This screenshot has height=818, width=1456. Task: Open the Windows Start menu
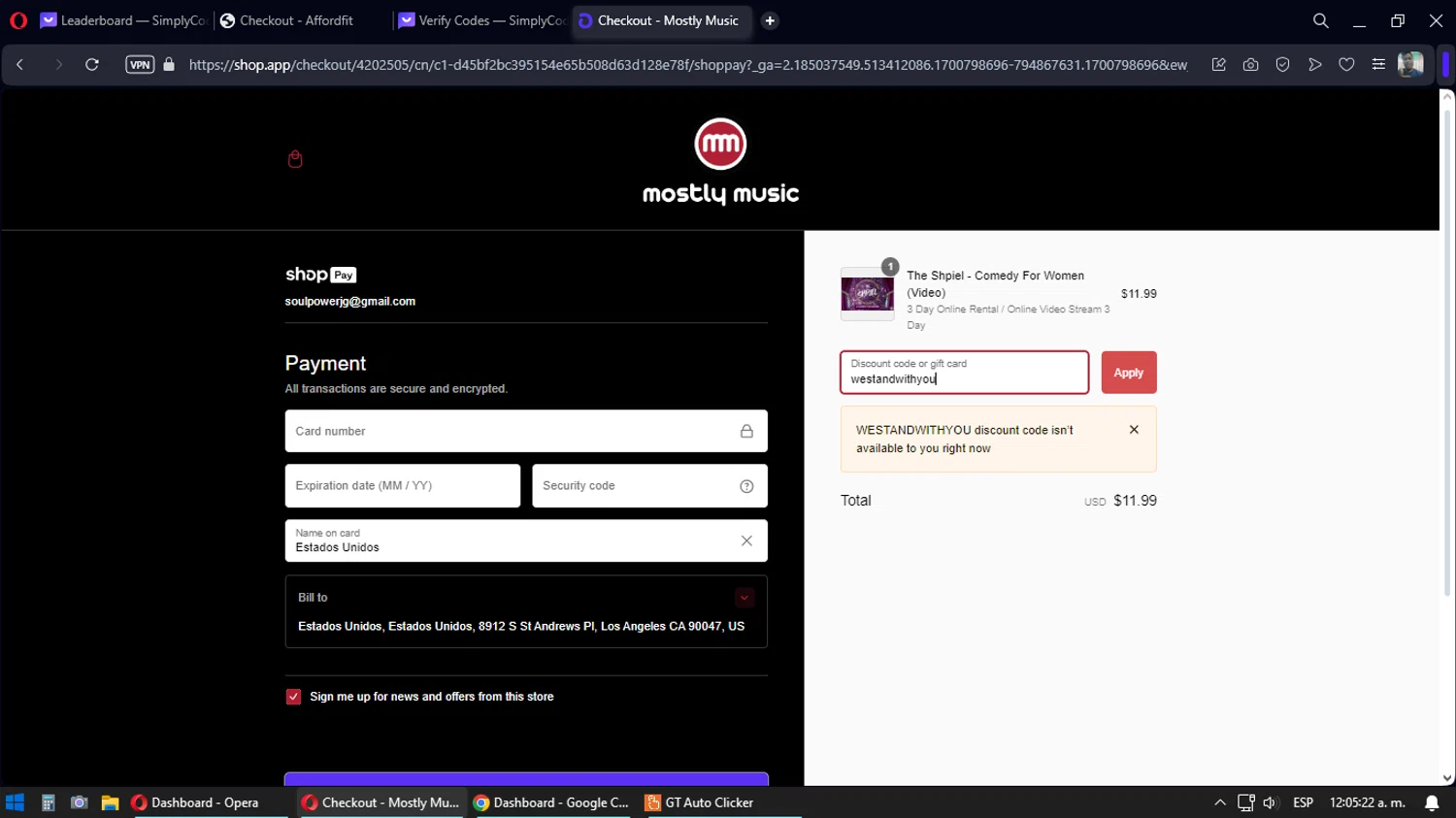pos(15,802)
